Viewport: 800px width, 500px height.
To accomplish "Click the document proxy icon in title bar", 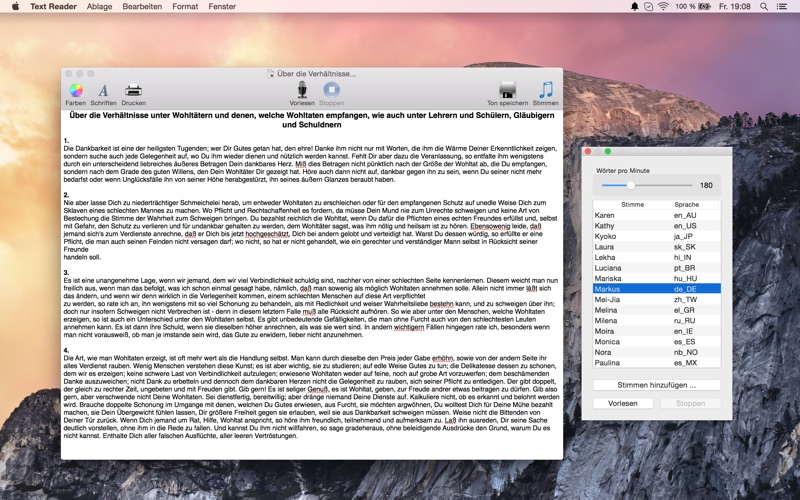I will [x=270, y=73].
